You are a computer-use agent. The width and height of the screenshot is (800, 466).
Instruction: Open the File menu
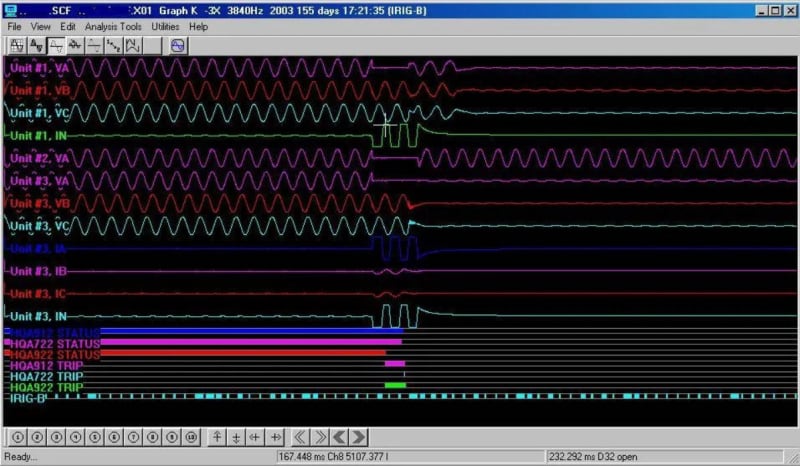click(15, 27)
